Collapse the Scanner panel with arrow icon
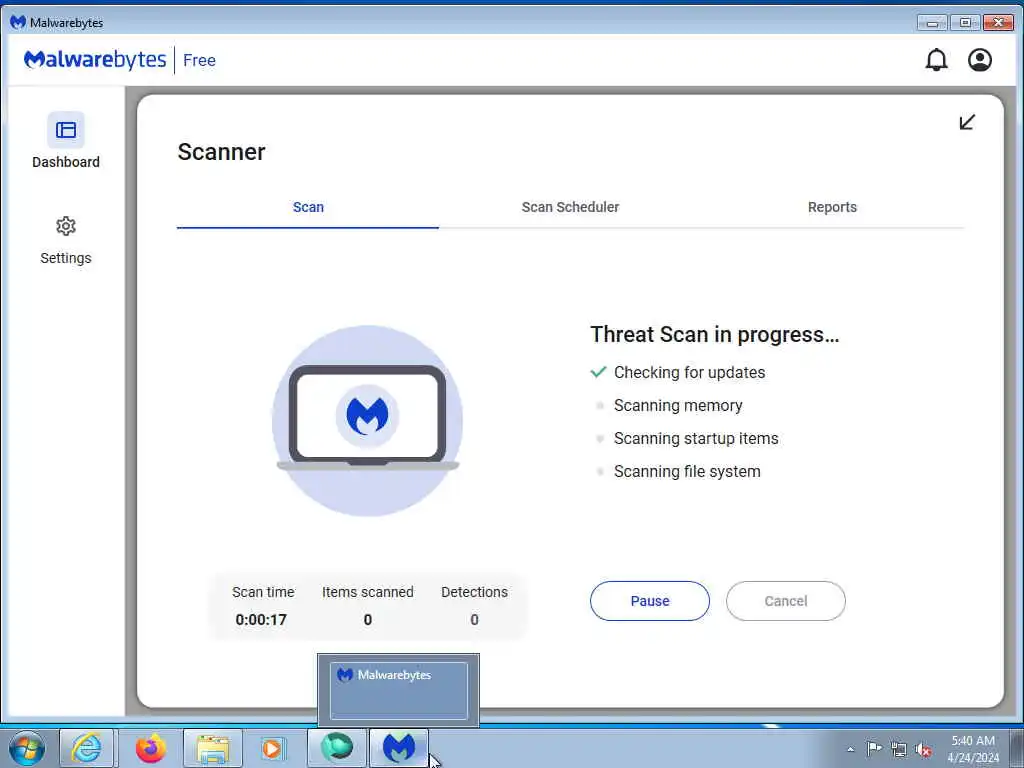This screenshot has height=768, width=1024. pos(967,122)
